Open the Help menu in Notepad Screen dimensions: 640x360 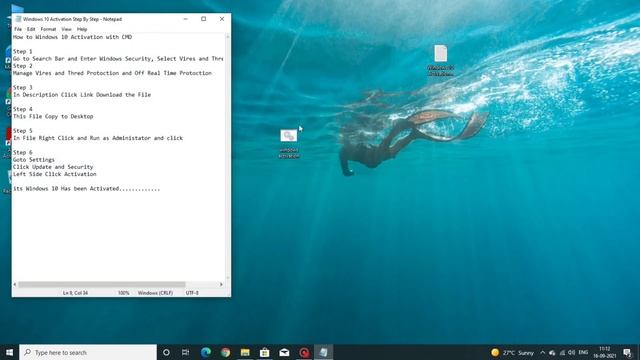pos(82,29)
